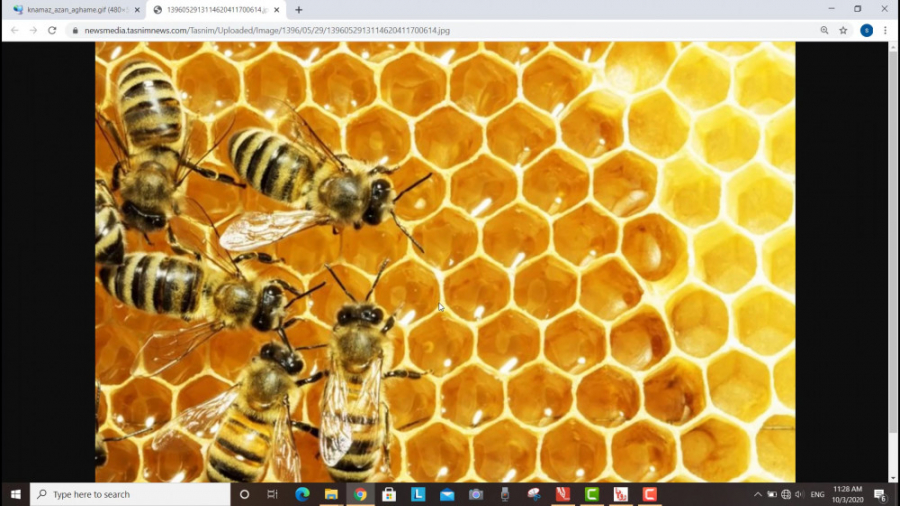Open the microphone recorder taskbar app
The height and width of the screenshot is (506, 900).
point(505,494)
